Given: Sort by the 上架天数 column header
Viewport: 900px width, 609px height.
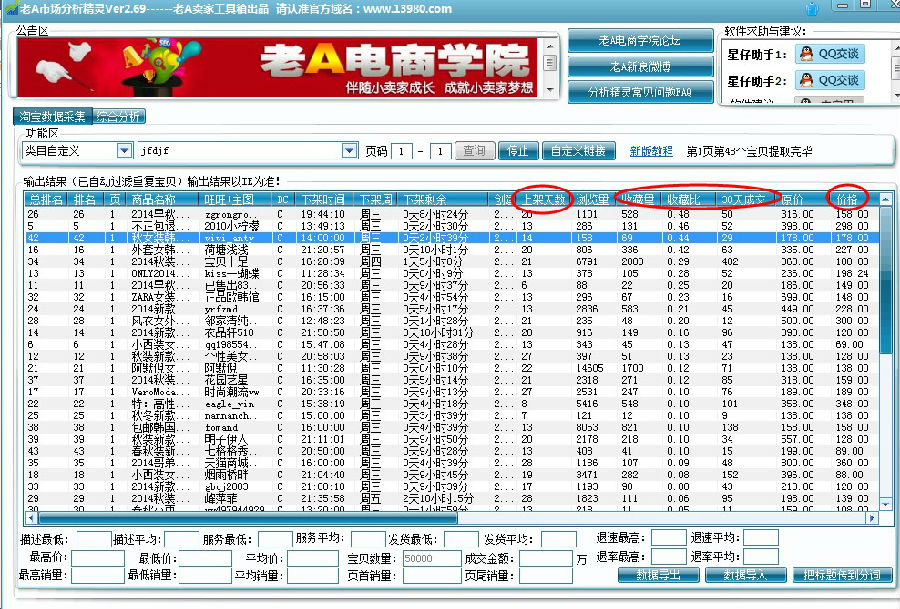Looking at the screenshot, I should coord(544,199).
